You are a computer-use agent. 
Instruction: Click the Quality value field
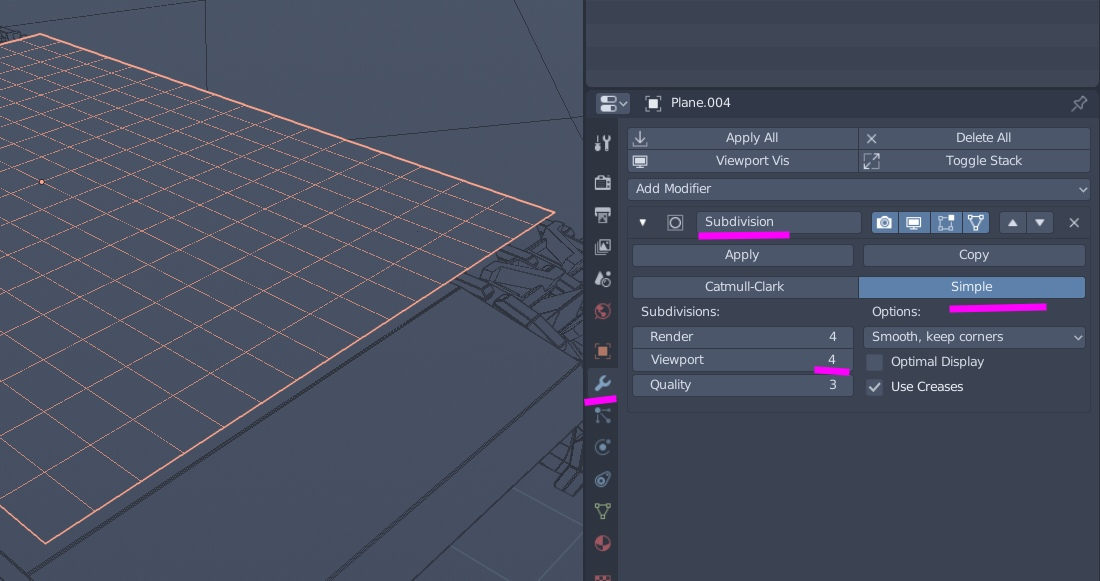(x=743, y=385)
